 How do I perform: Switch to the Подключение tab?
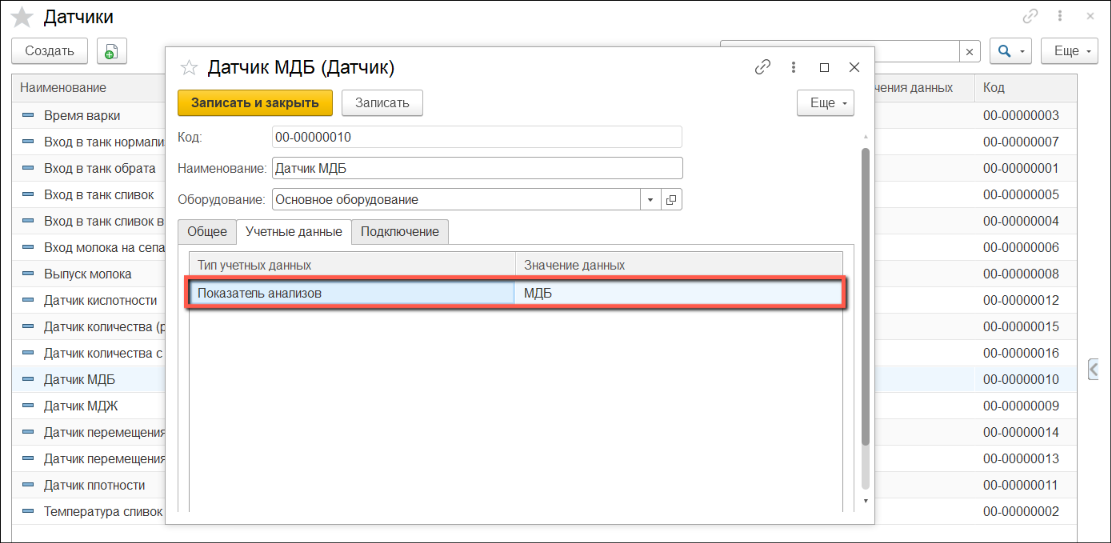[400, 232]
